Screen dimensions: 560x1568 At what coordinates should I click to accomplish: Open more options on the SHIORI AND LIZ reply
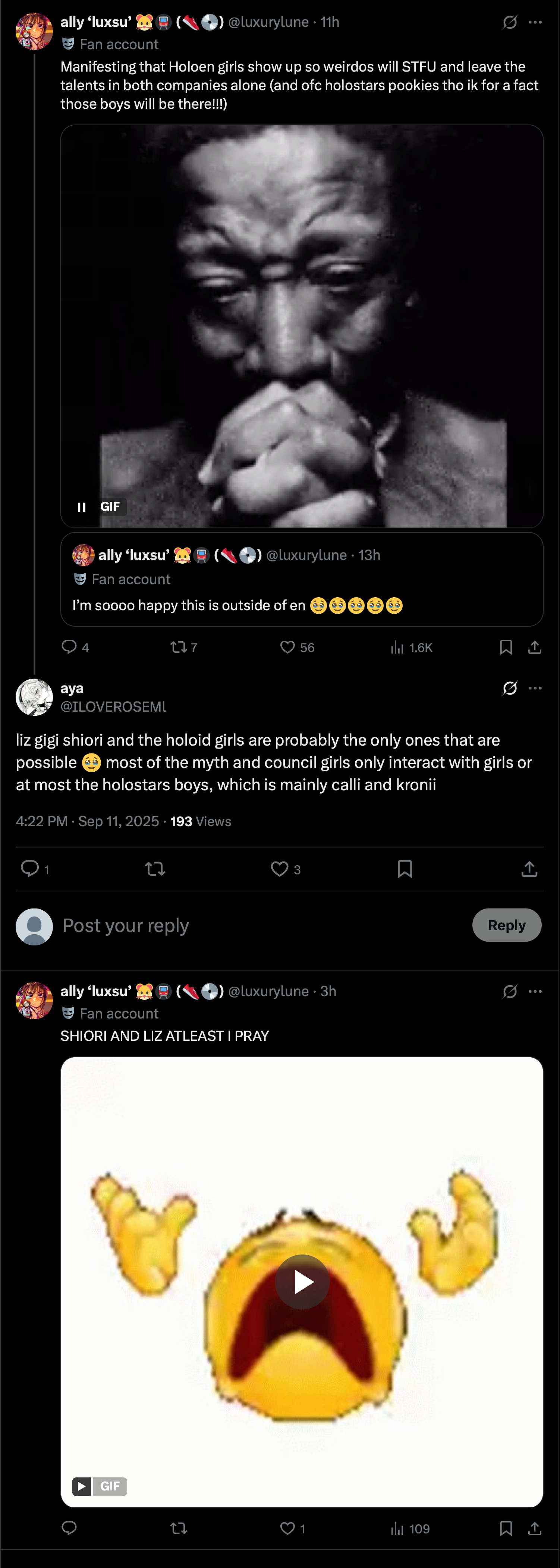tap(535, 991)
